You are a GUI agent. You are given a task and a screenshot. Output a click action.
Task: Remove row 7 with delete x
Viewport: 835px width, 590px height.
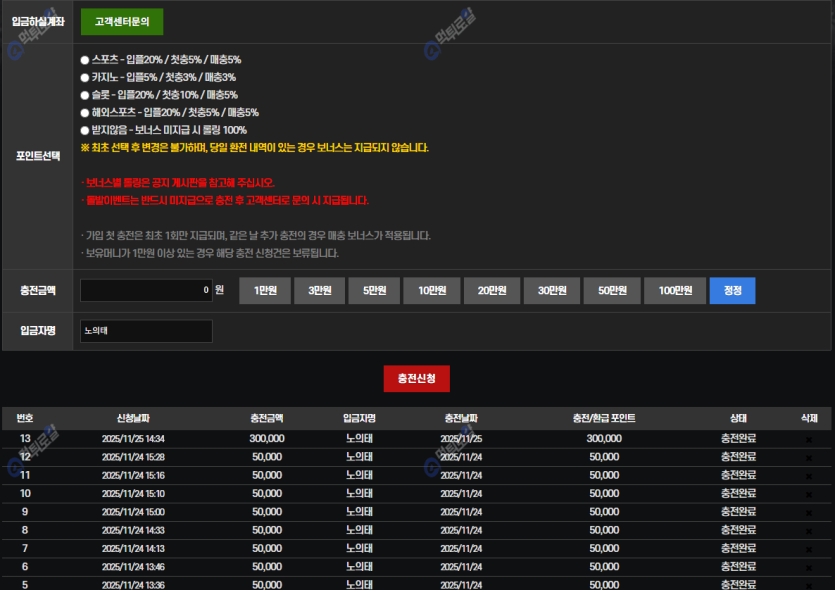[809, 549]
